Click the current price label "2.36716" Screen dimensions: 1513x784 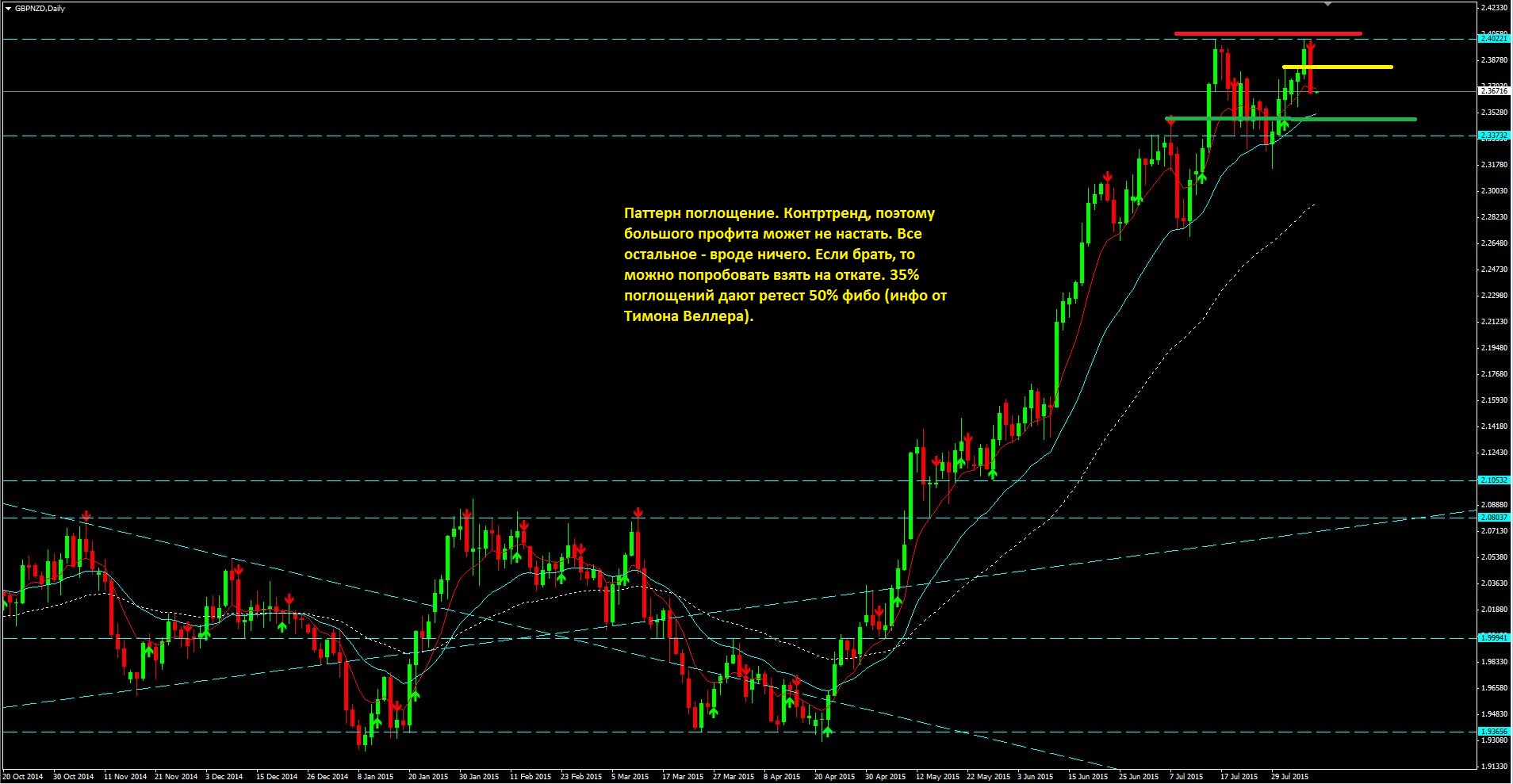pos(1494,91)
